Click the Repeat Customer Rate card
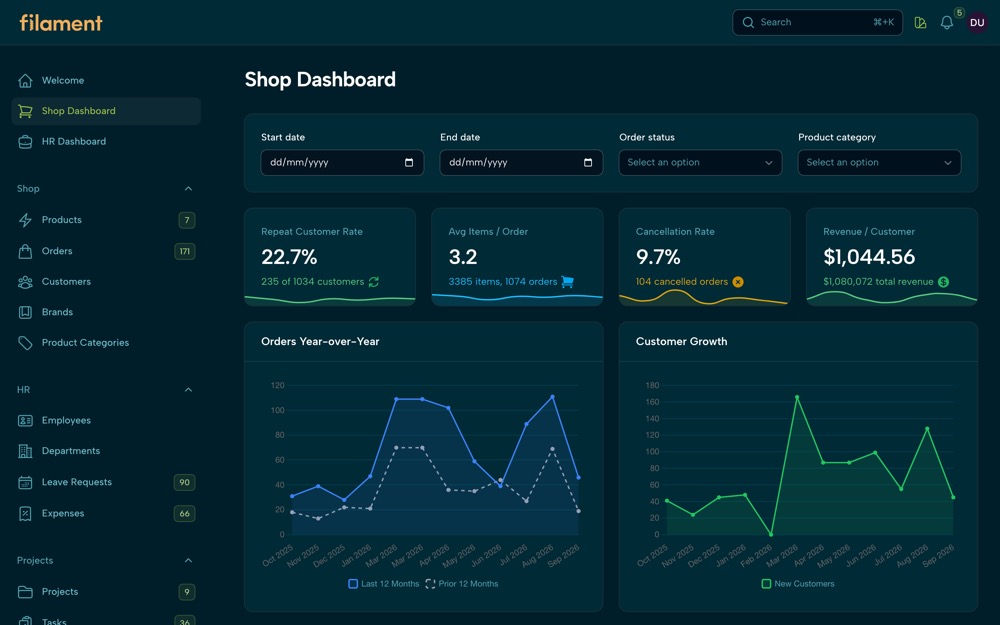Viewport: 1000px width, 625px height. [x=330, y=257]
